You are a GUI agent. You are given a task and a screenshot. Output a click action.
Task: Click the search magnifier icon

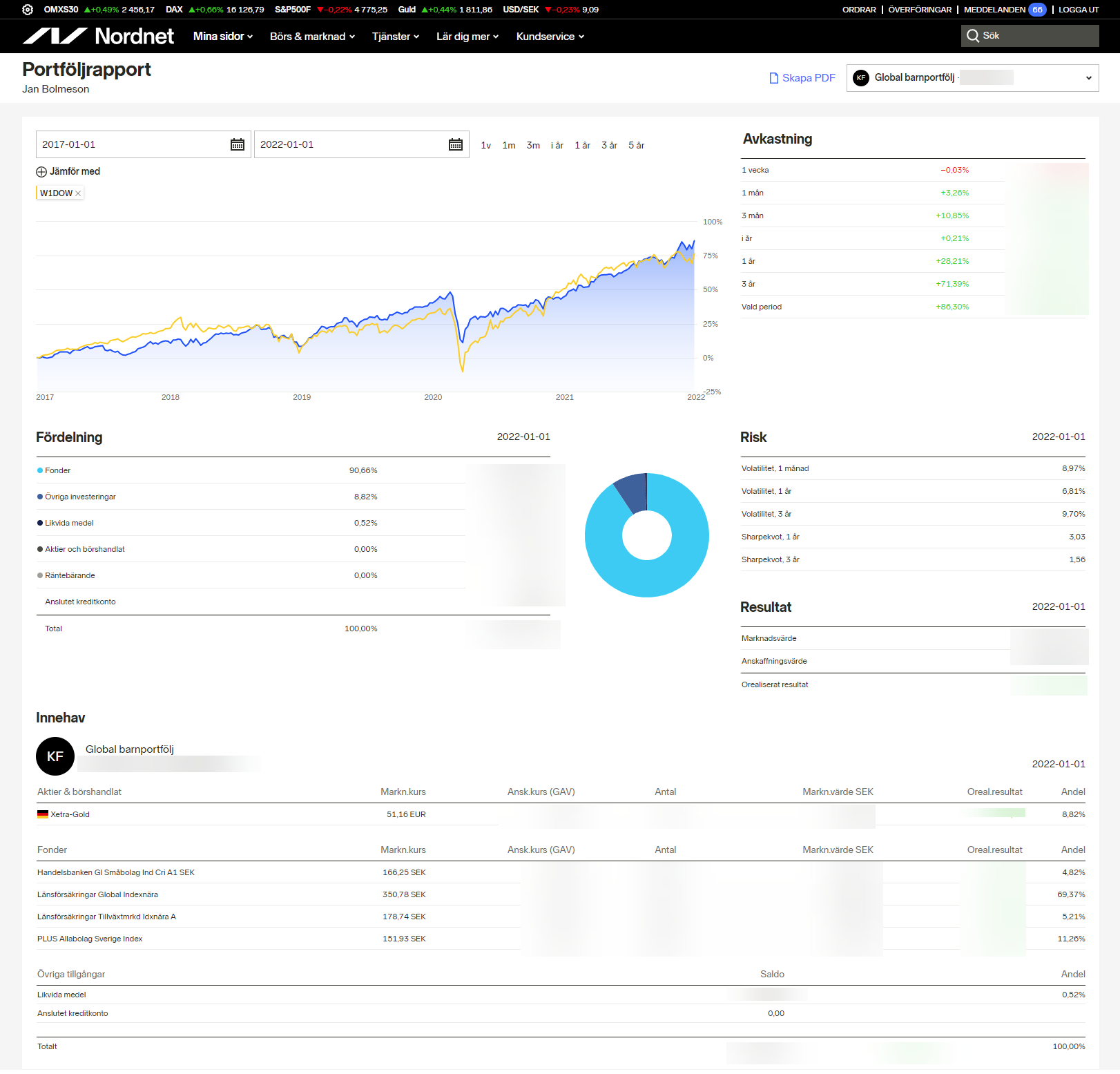point(973,36)
